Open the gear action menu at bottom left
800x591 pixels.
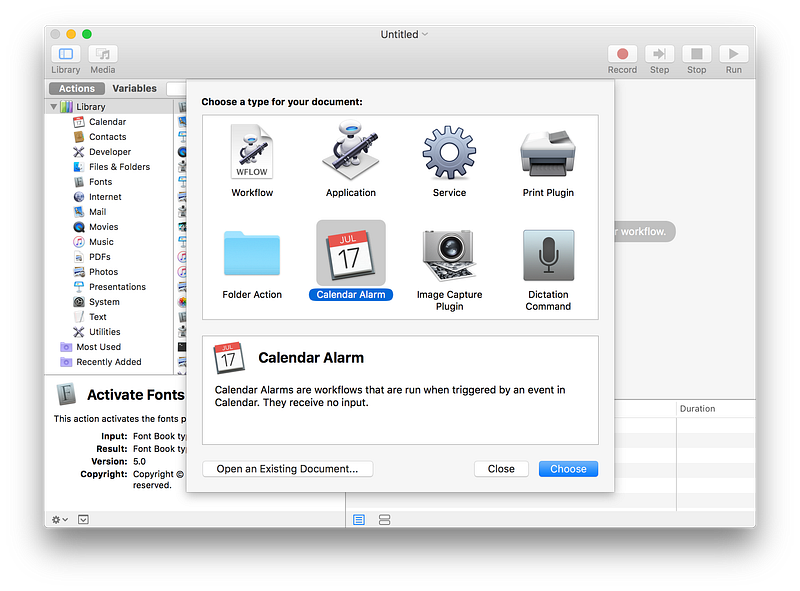coord(60,520)
